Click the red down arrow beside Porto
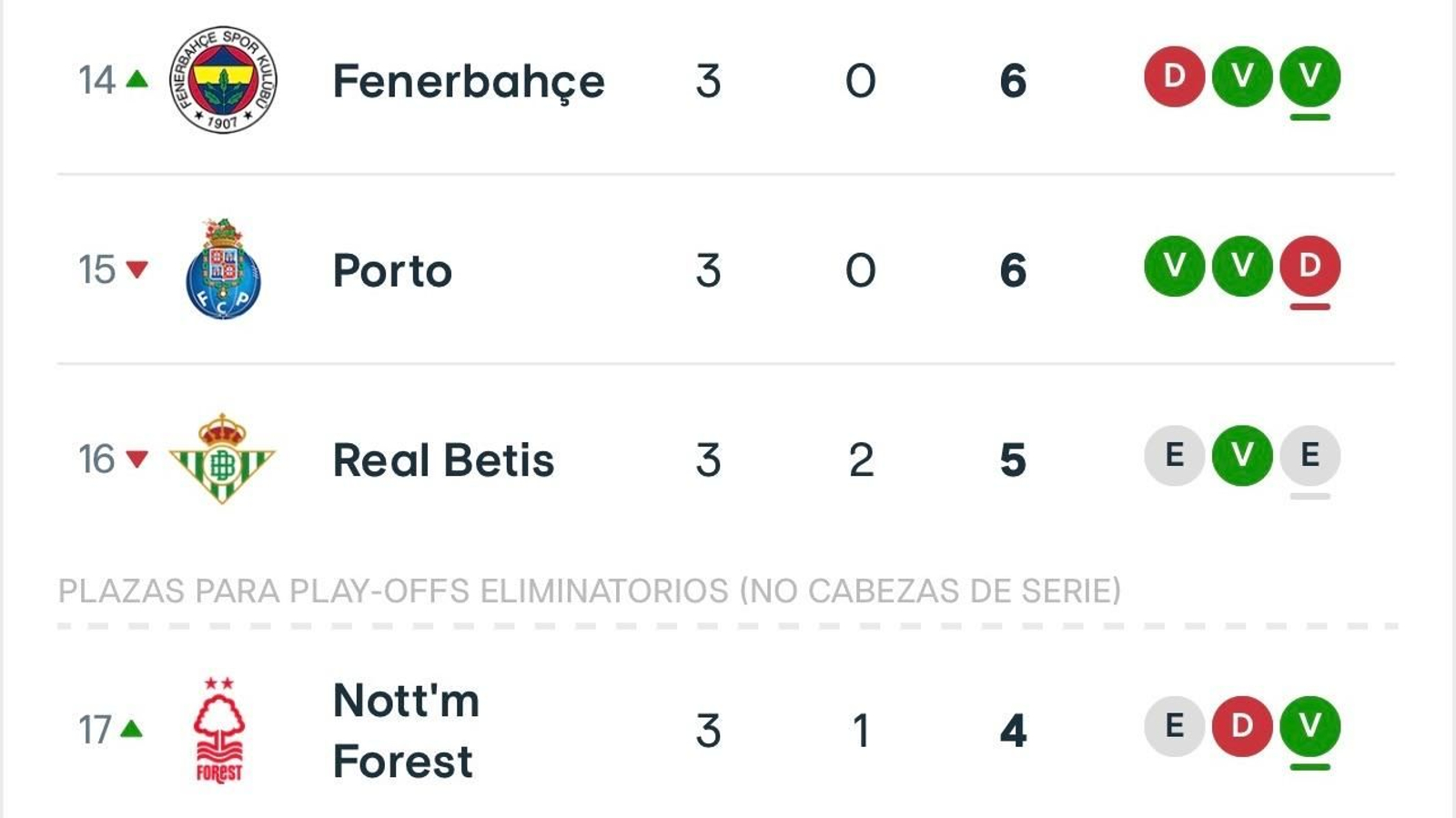Image resolution: width=1456 pixels, height=818 pixels. click(135, 270)
